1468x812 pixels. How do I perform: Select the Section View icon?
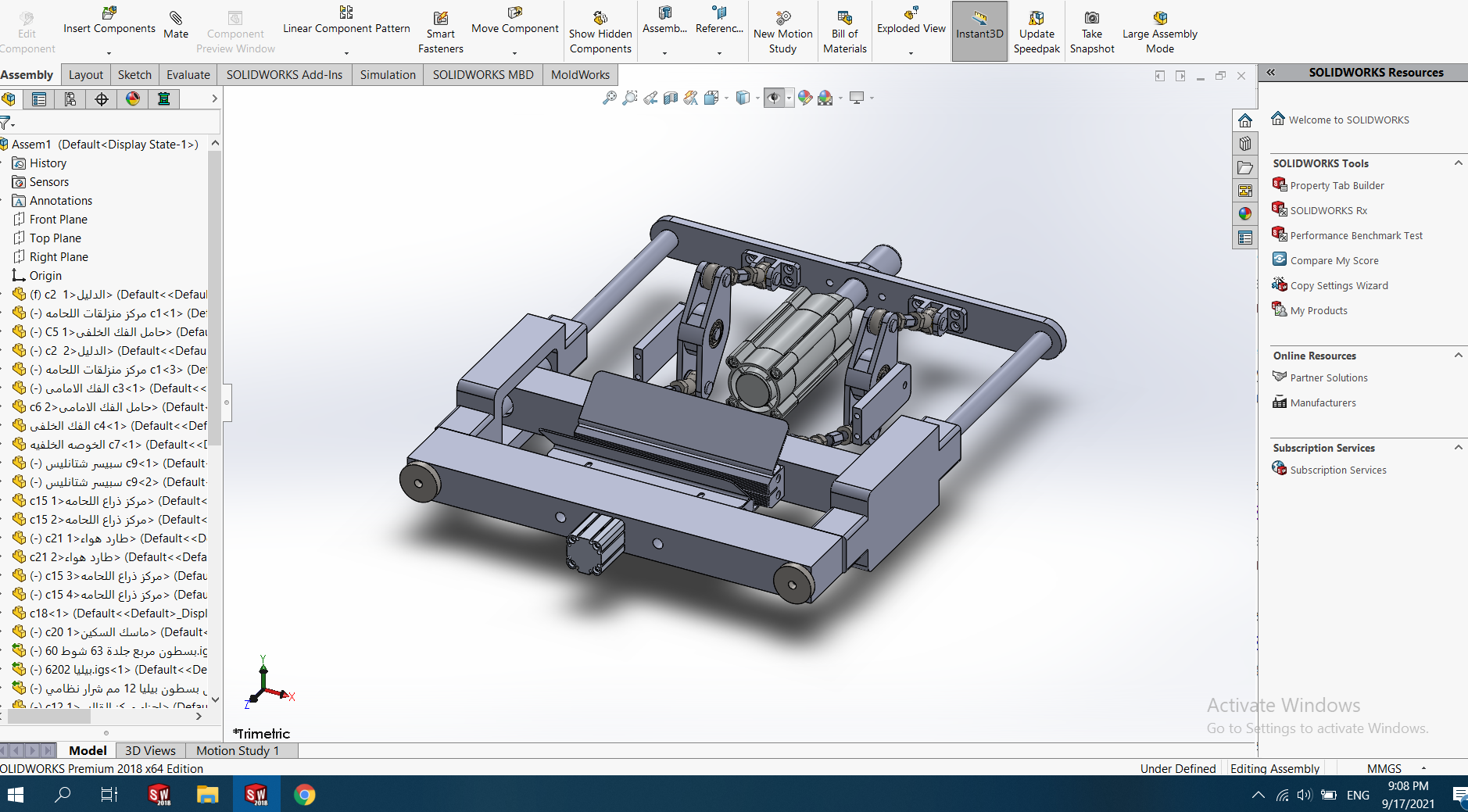click(x=671, y=98)
